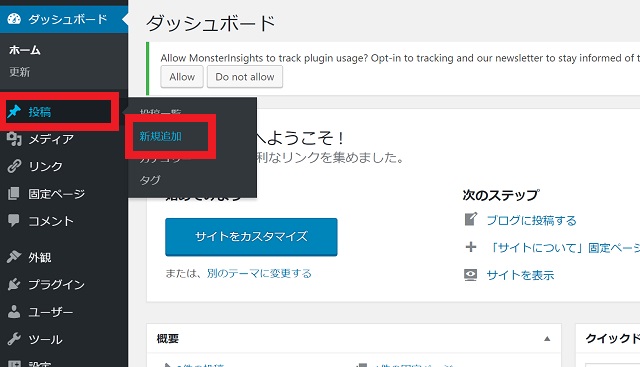Choose タグ from the 投稿 flyout
640x367 pixels.
[150, 180]
